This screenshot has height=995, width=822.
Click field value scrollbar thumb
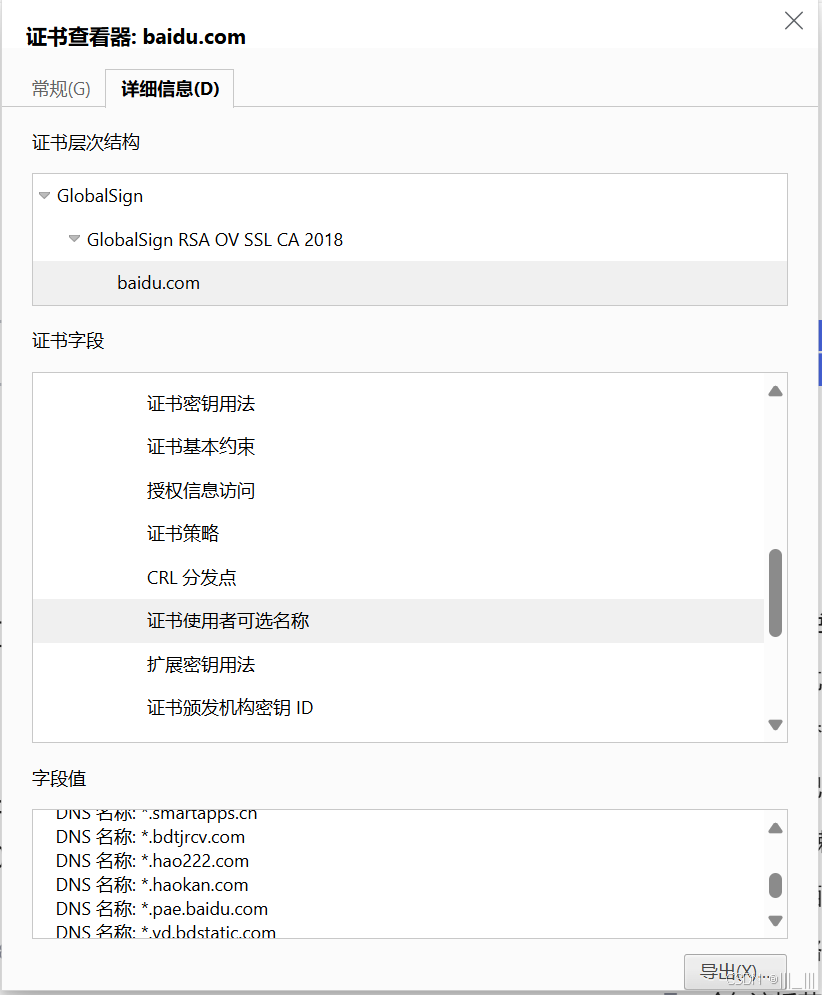(775, 885)
